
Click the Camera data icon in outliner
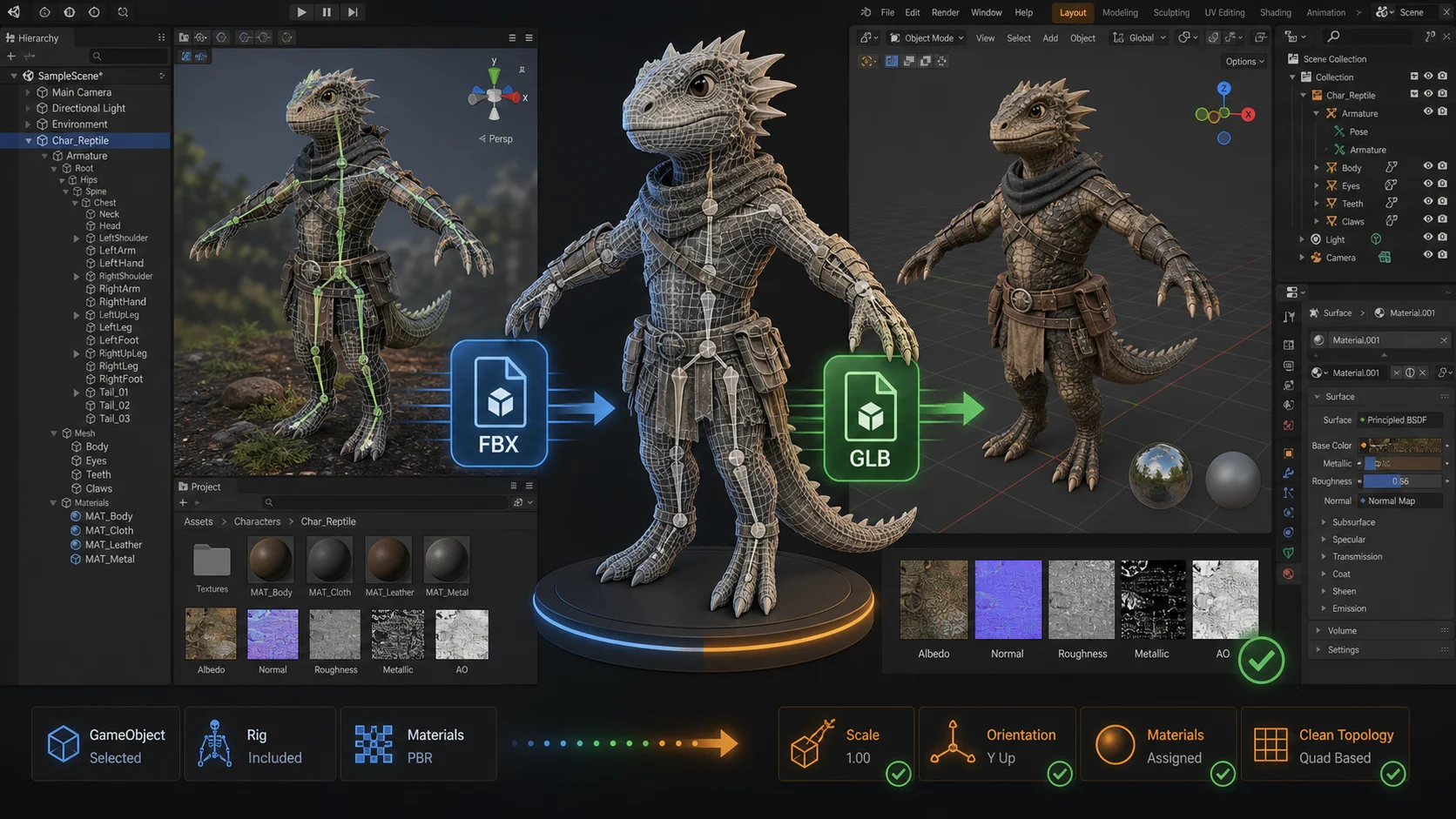click(x=1385, y=258)
